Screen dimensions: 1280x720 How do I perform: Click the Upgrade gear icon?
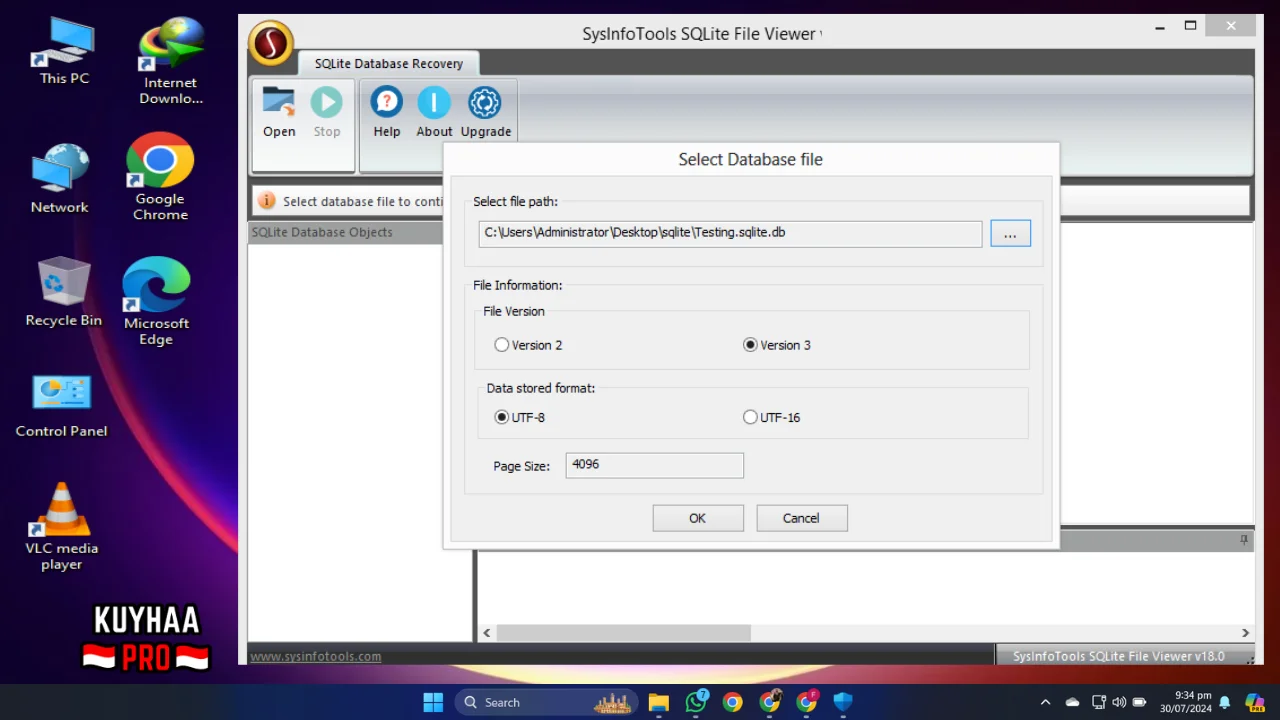click(485, 102)
